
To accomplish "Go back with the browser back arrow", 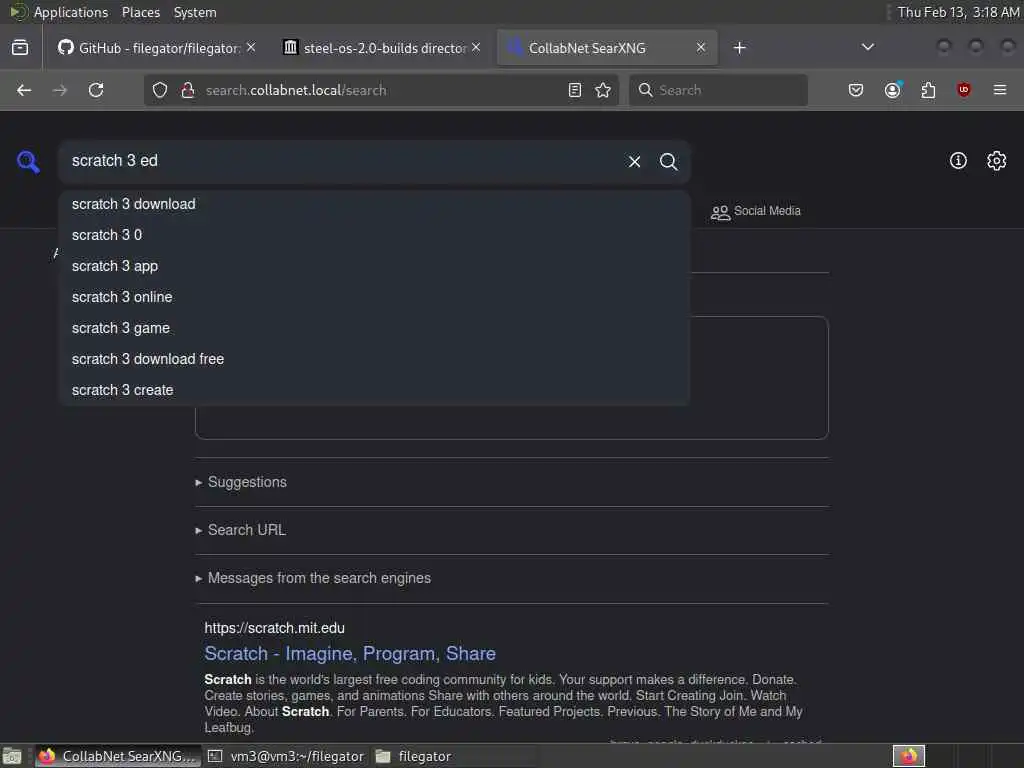I will [24, 90].
